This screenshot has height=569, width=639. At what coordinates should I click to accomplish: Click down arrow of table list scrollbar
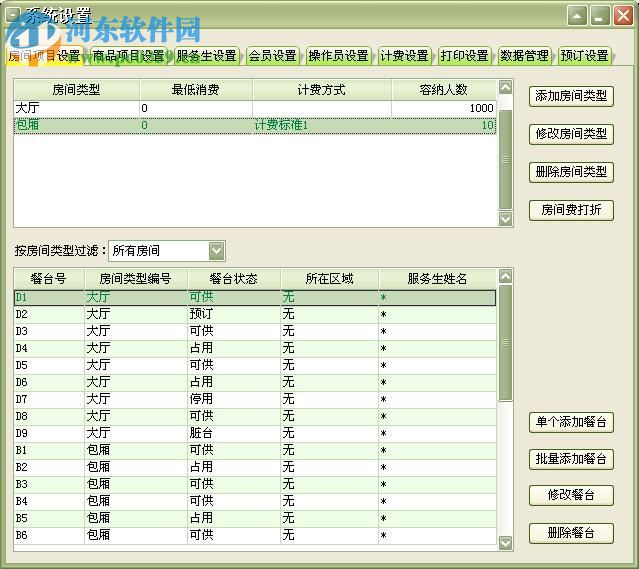click(505, 543)
